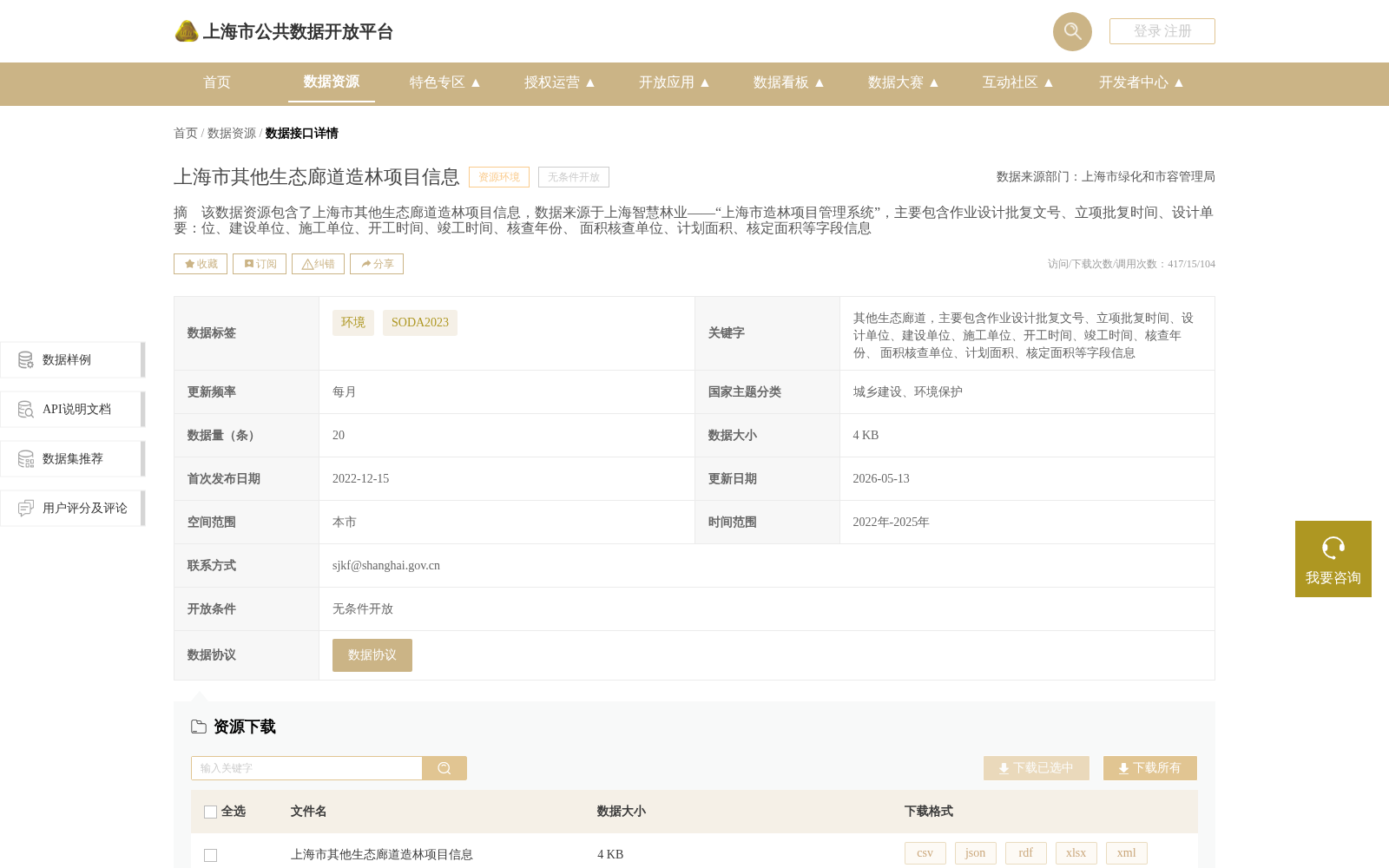Click the 资源环境 category badge
Viewport: 1389px width, 868px height.
(499, 177)
